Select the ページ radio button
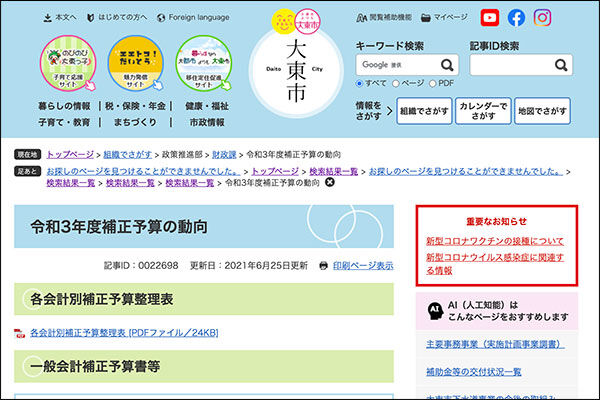 point(396,83)
